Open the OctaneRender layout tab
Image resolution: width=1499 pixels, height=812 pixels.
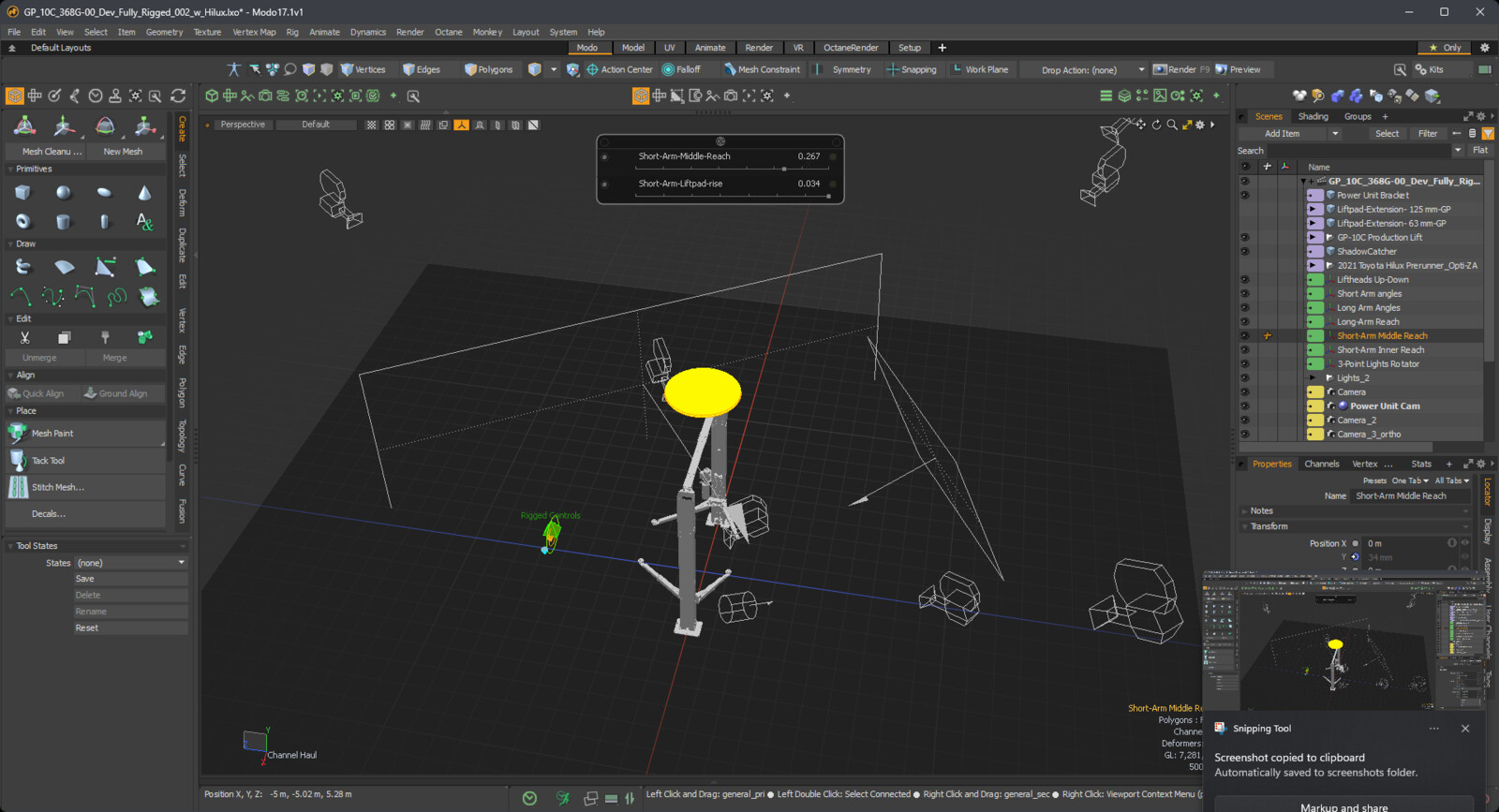pos(851,48)
